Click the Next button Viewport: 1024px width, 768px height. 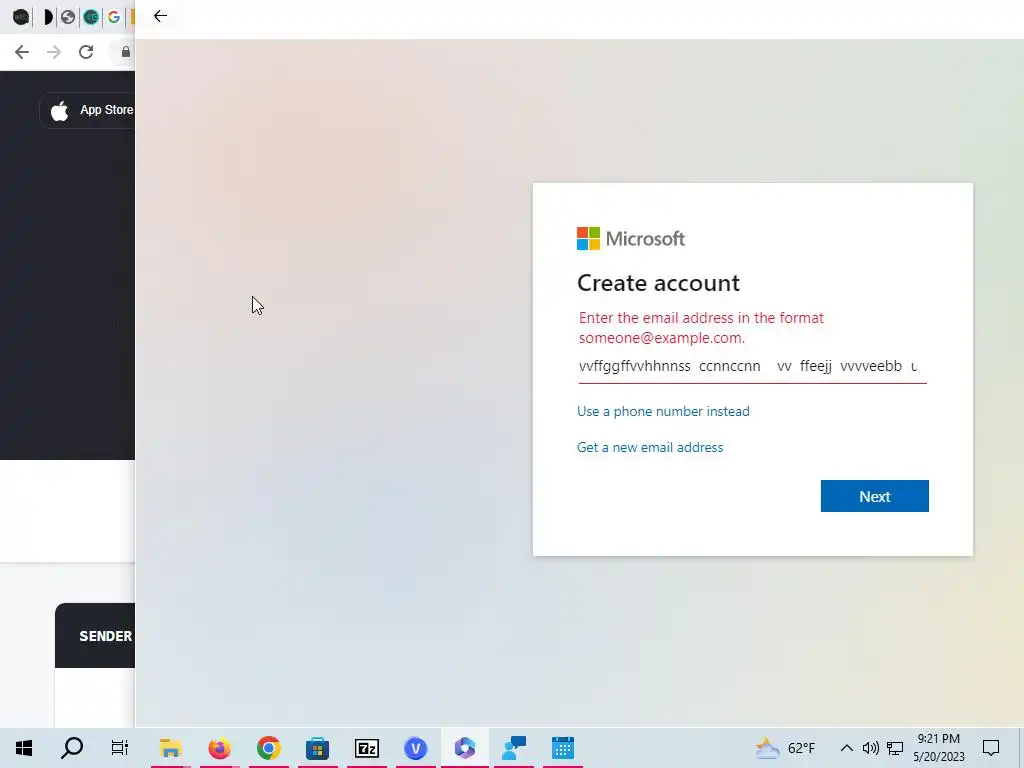874,496
